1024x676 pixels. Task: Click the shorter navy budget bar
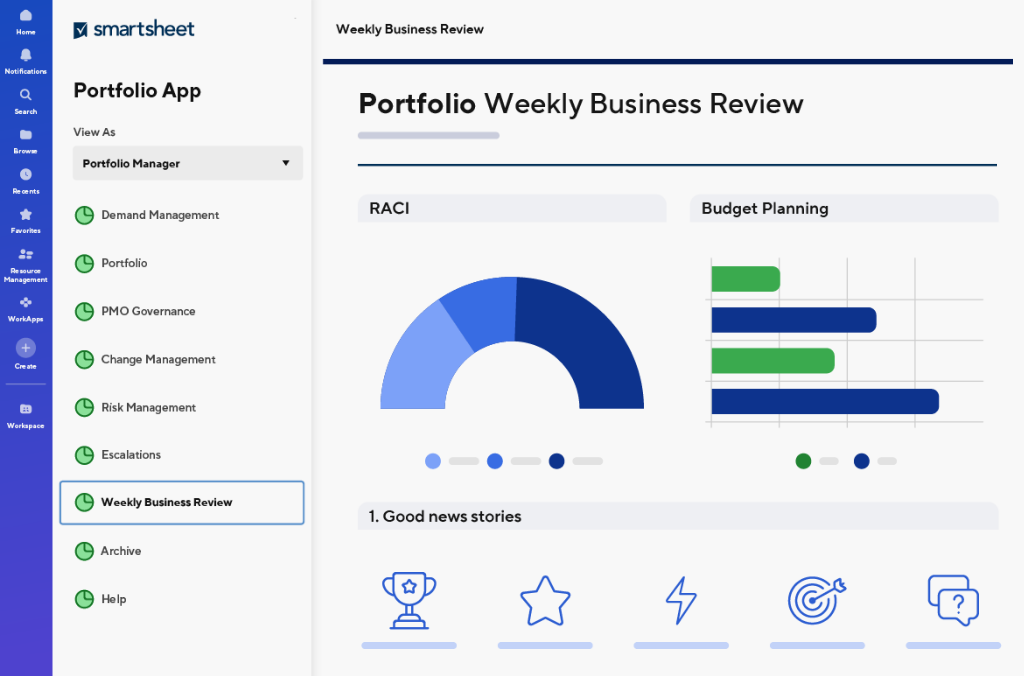794,320
